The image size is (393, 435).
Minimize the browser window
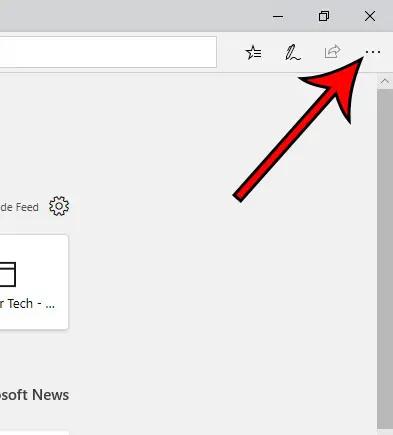coord(278,16)
